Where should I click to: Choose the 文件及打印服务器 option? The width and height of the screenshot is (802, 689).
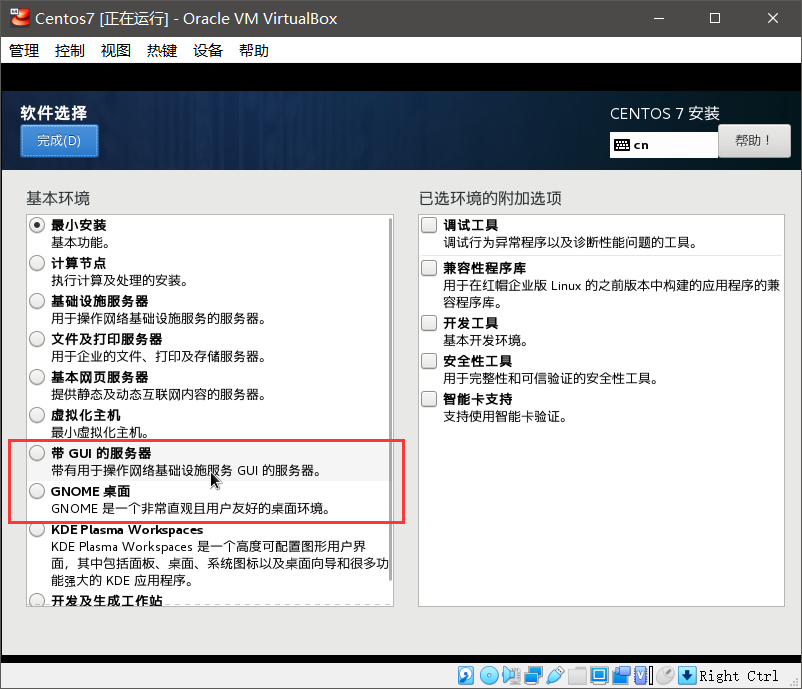[37, 339]
